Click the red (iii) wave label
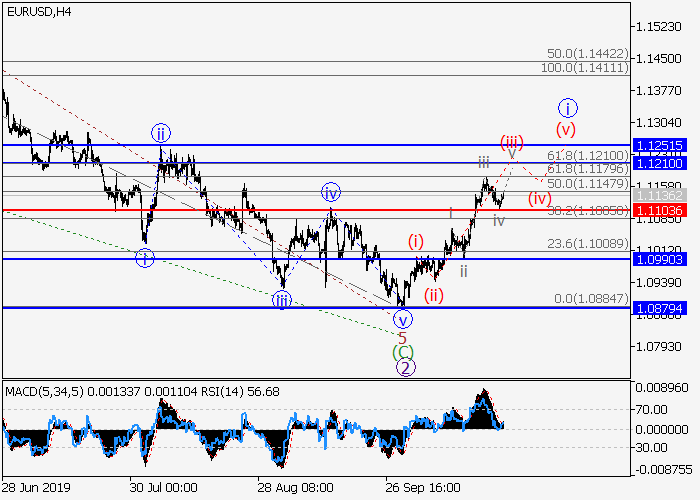The height and width of the screenshot is (500, 700). tap(512, 140)
